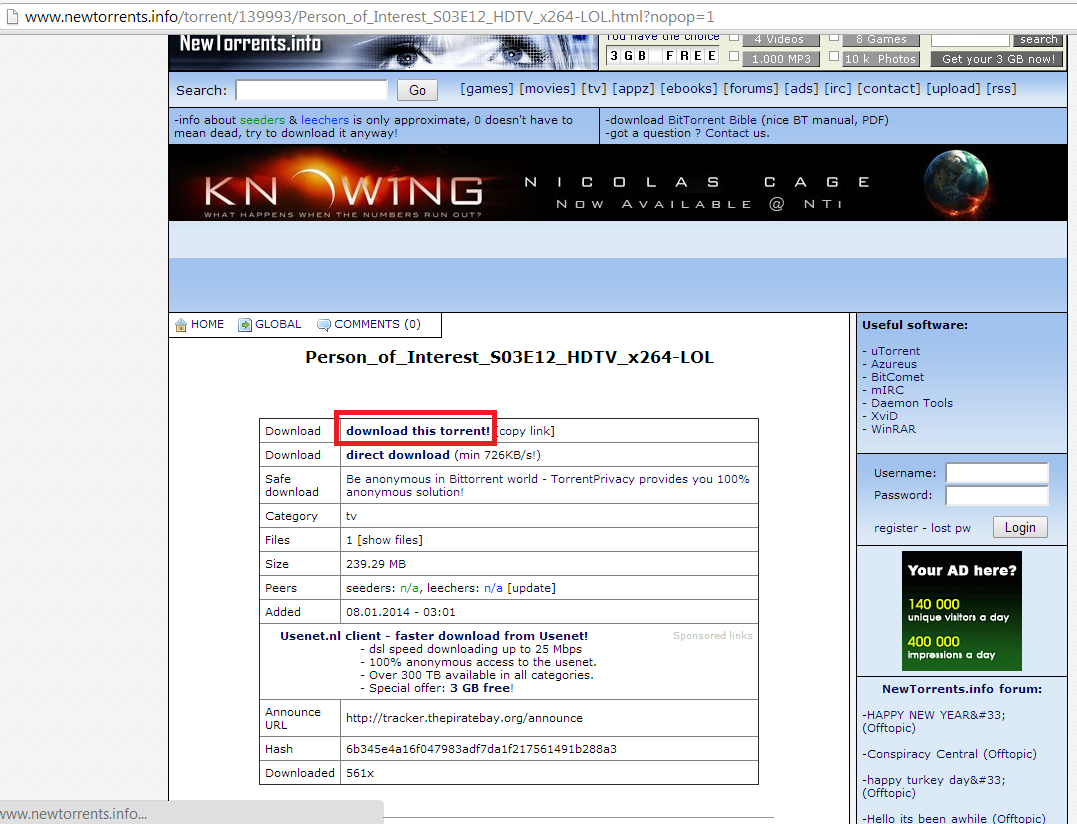Image resolution: width=1077 pixels, height=824 pixels.
Task: Click Get your 3 GB now! button
Action: tap(997, 59)
